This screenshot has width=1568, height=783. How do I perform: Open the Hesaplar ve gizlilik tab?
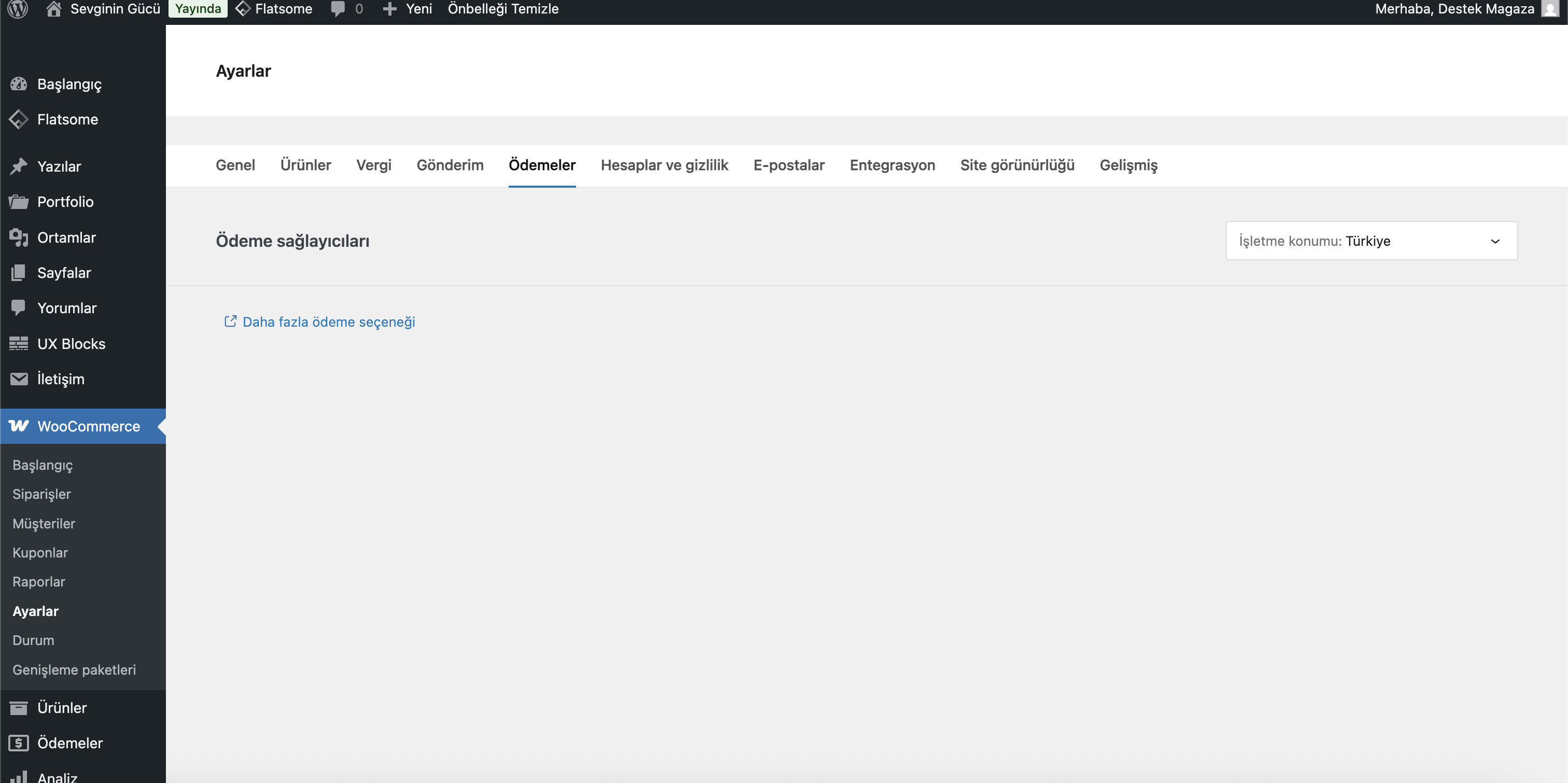coord(664,165)
